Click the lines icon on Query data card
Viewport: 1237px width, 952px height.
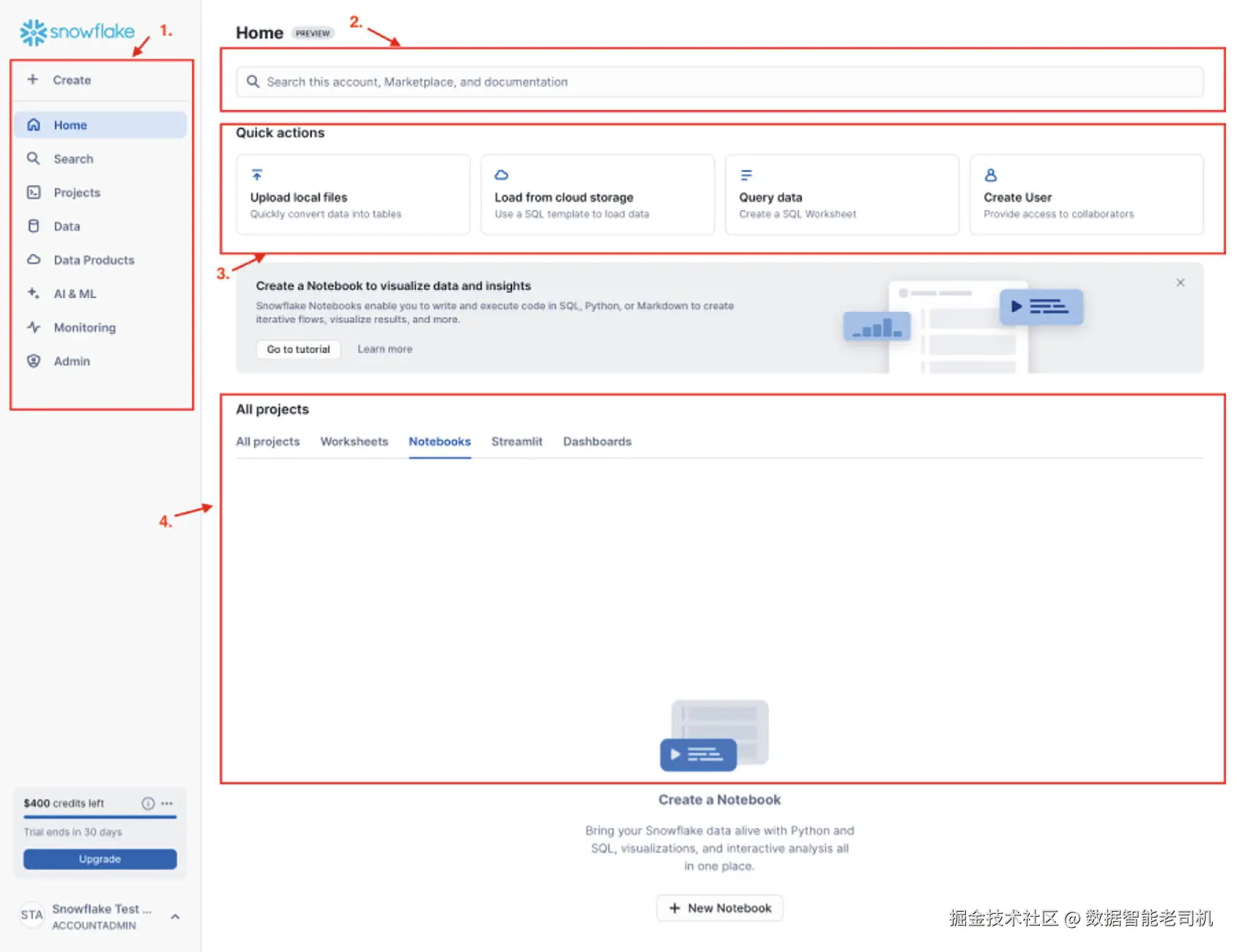click(746, 175)
